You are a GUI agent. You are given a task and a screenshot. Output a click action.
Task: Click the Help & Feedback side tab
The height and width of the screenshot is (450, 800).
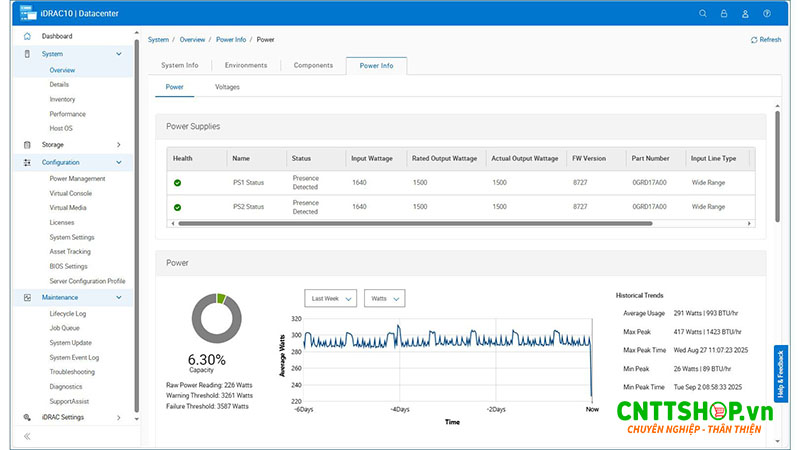(x=781, y=373)
